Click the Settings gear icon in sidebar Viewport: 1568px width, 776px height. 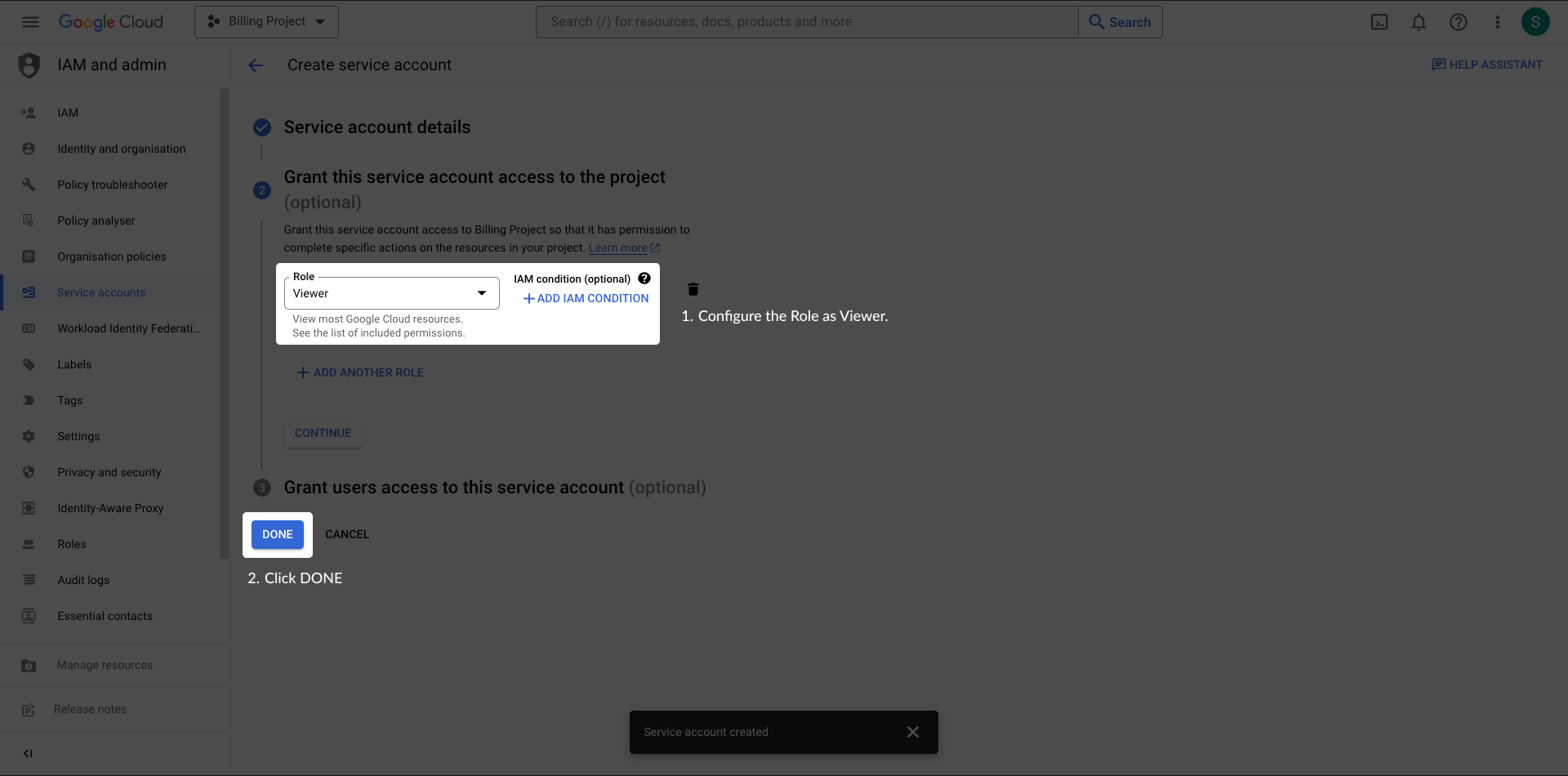[x=29, y=436]
